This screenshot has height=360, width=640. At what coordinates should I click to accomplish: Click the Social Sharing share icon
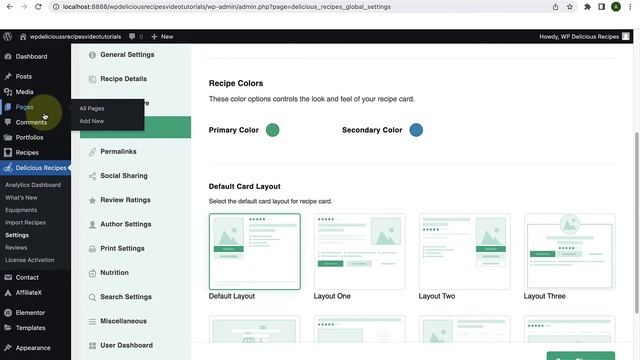[x=92, y=176]
